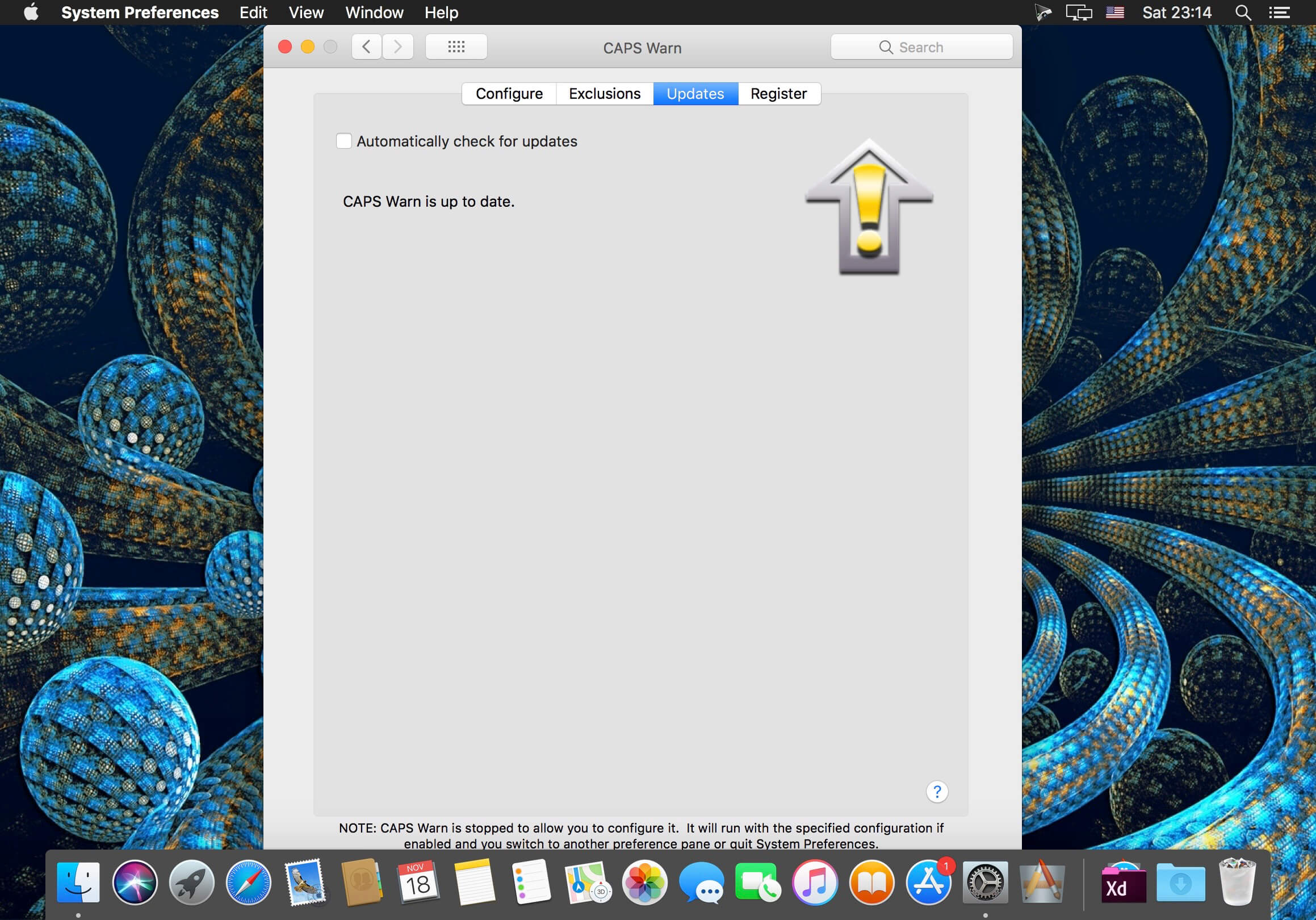Screen dimensions: 1316x920
Task: Launch Siri from the Dock
Action: tap(135, 882)
